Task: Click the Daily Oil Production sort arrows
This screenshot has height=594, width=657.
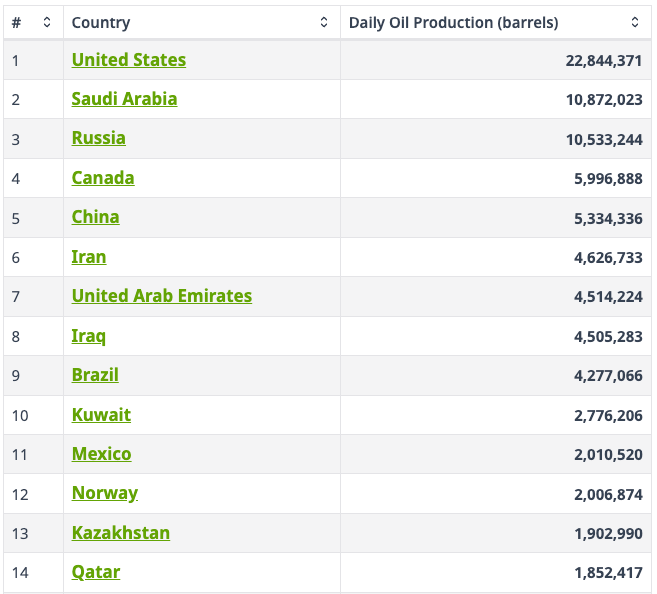Action: coord(635,22)
